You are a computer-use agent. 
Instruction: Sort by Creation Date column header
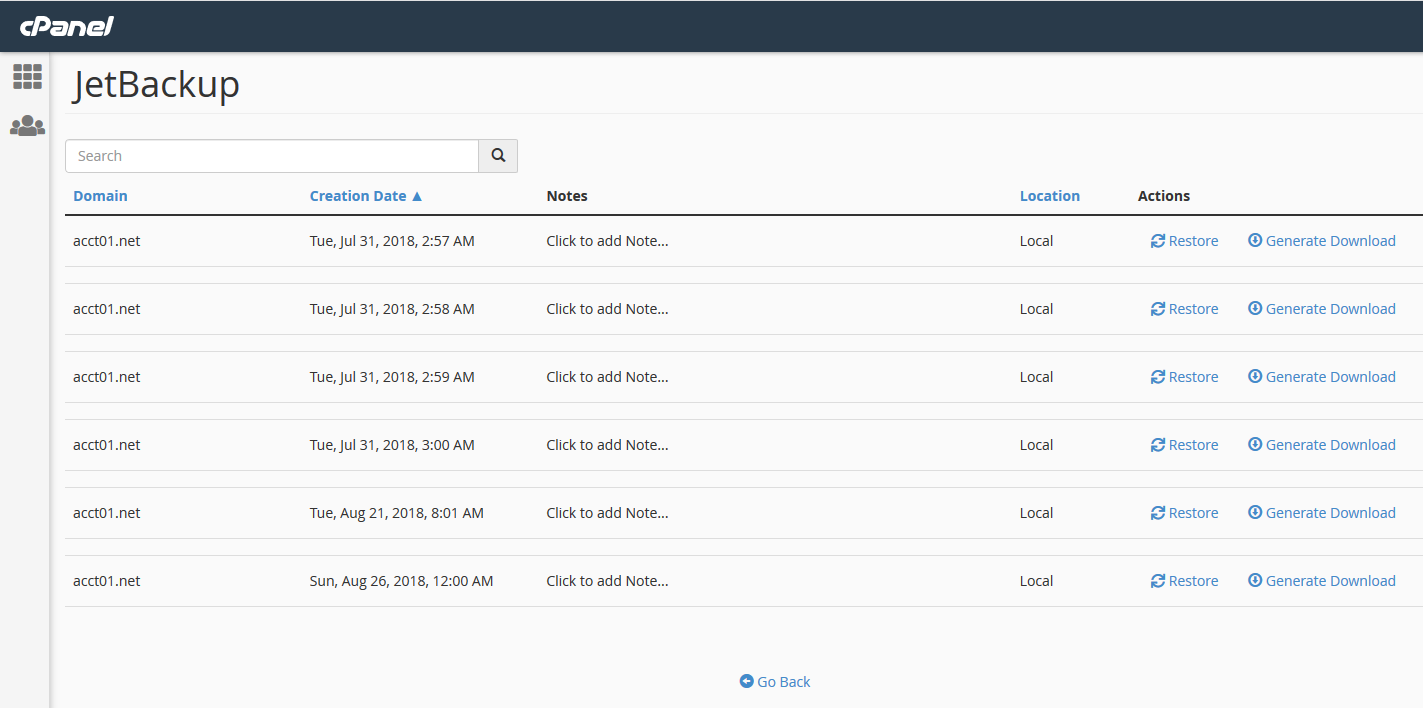pos(366,196)
